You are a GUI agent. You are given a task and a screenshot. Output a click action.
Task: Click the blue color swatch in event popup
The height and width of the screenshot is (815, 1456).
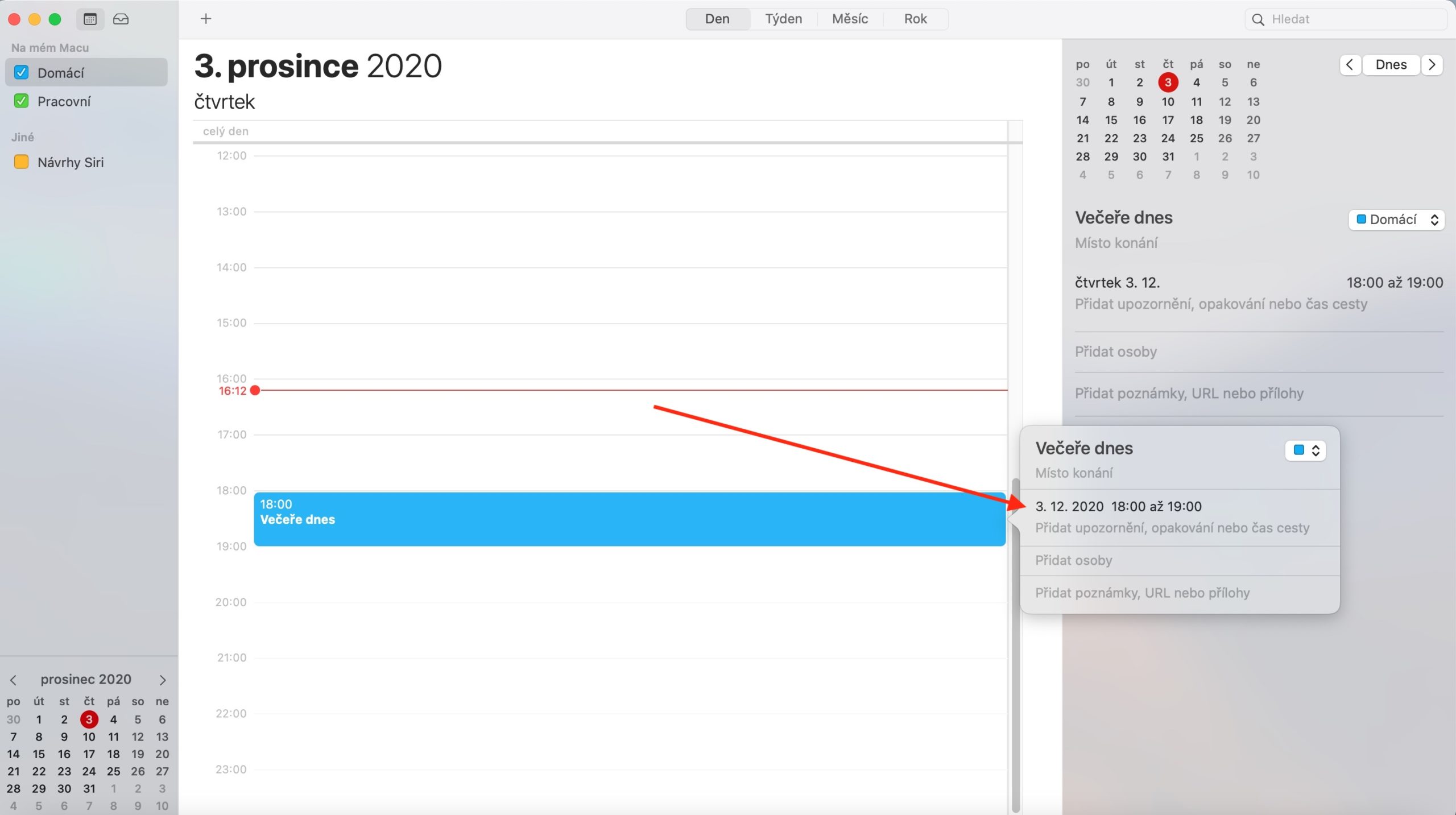coord(1298,450)
